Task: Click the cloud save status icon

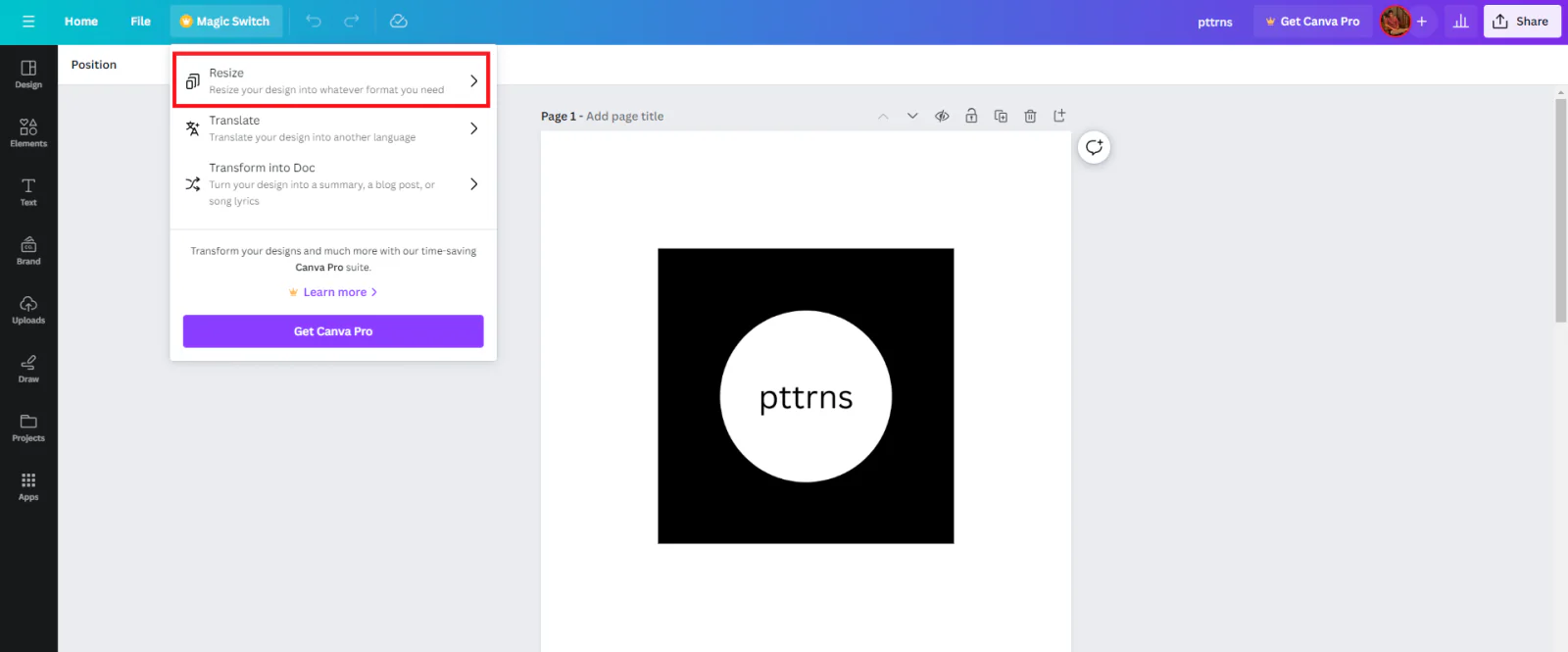Action: 399,22
